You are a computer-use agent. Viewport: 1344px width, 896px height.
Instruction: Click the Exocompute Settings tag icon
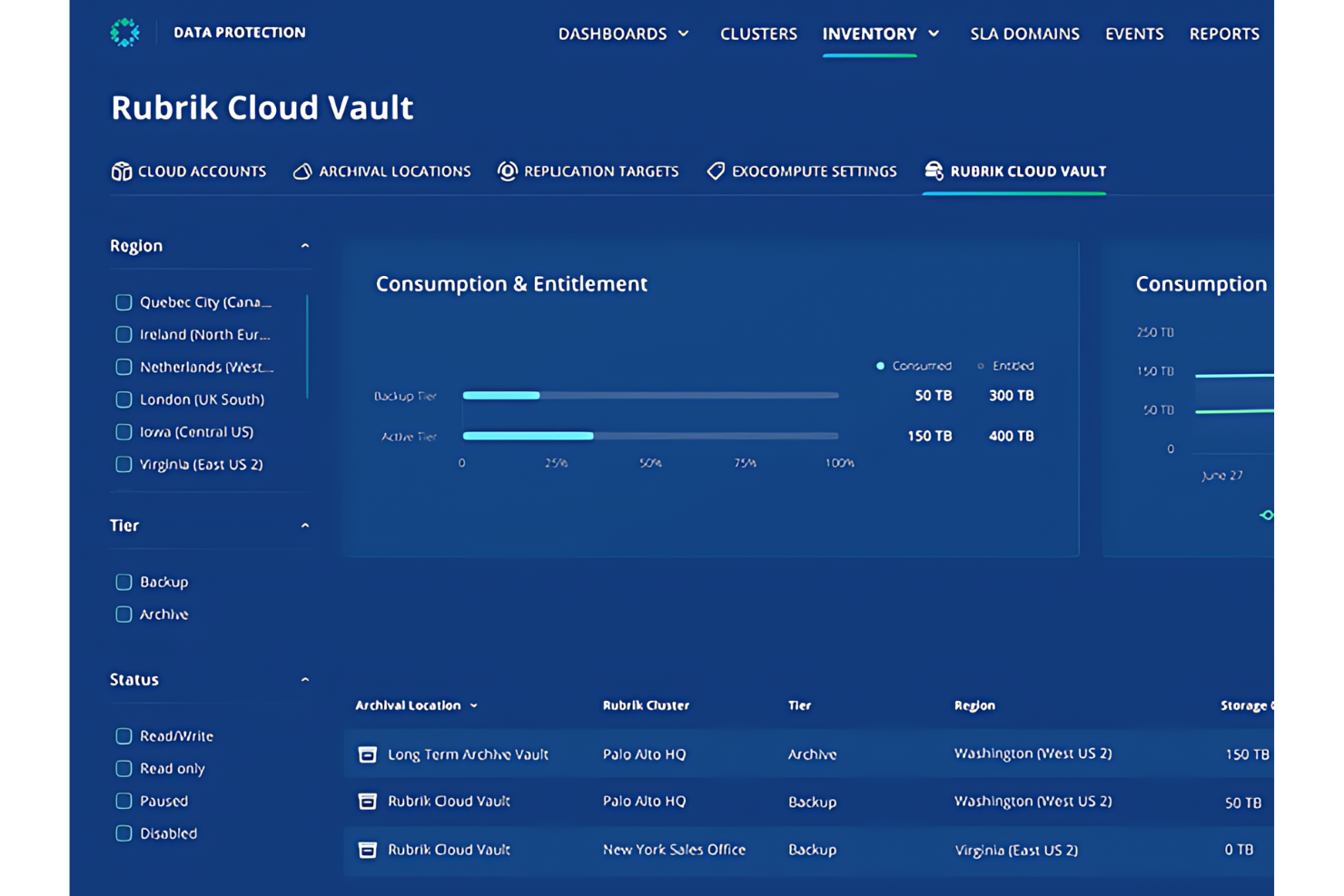(x=716, y=171)
